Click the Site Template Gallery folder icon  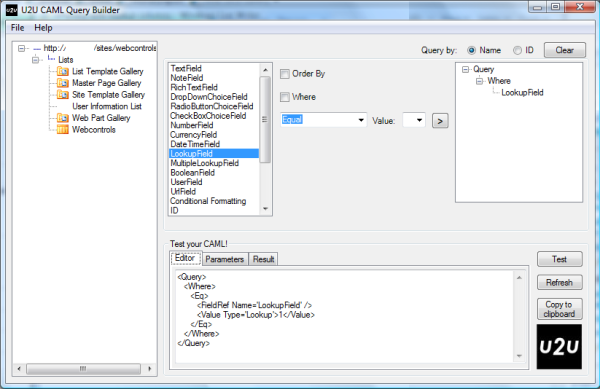(x=63, y=94)
